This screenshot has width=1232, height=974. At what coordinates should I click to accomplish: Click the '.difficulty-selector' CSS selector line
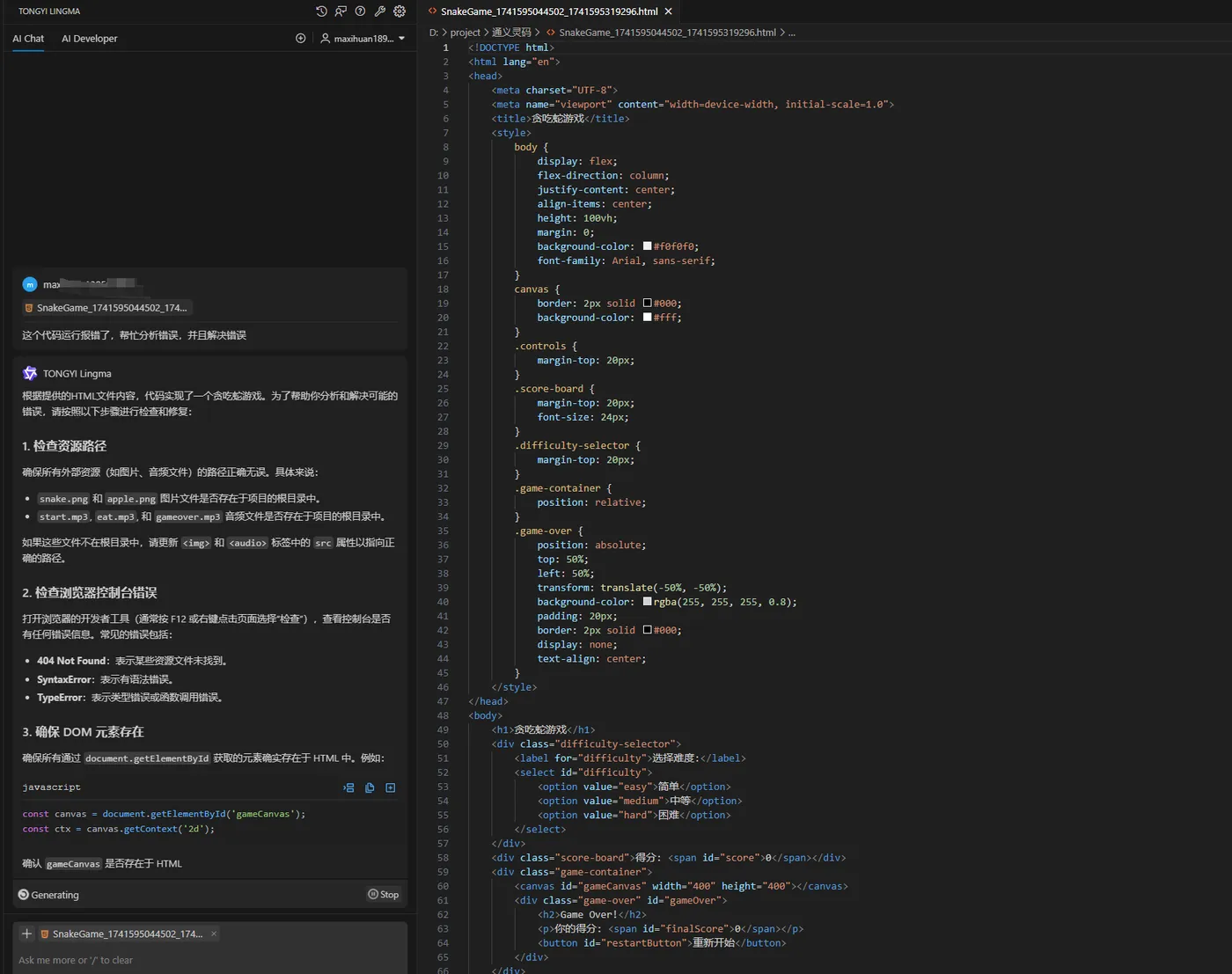click(577, 445)
